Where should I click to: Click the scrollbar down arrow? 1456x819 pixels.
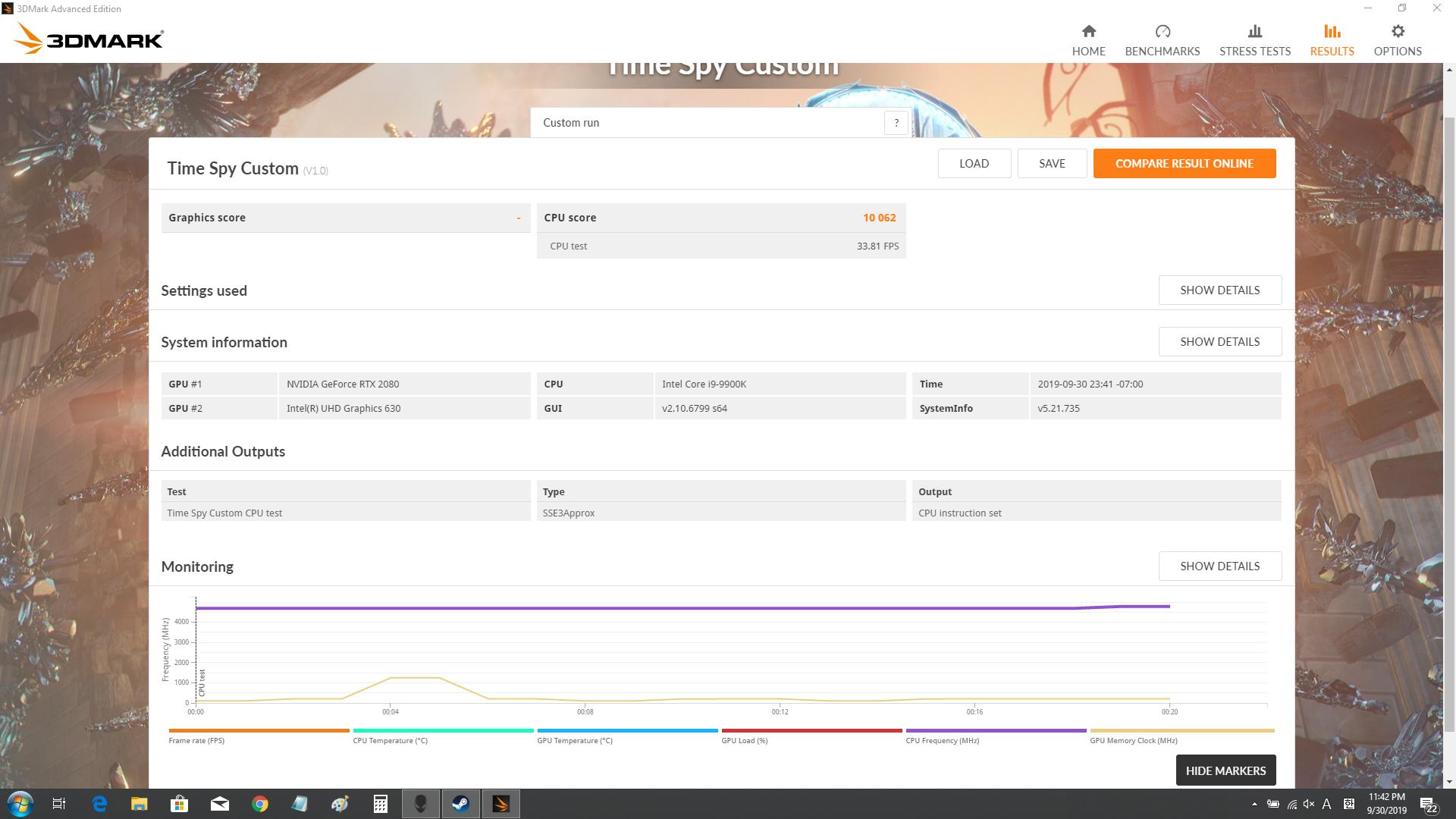coord(1449,782)
